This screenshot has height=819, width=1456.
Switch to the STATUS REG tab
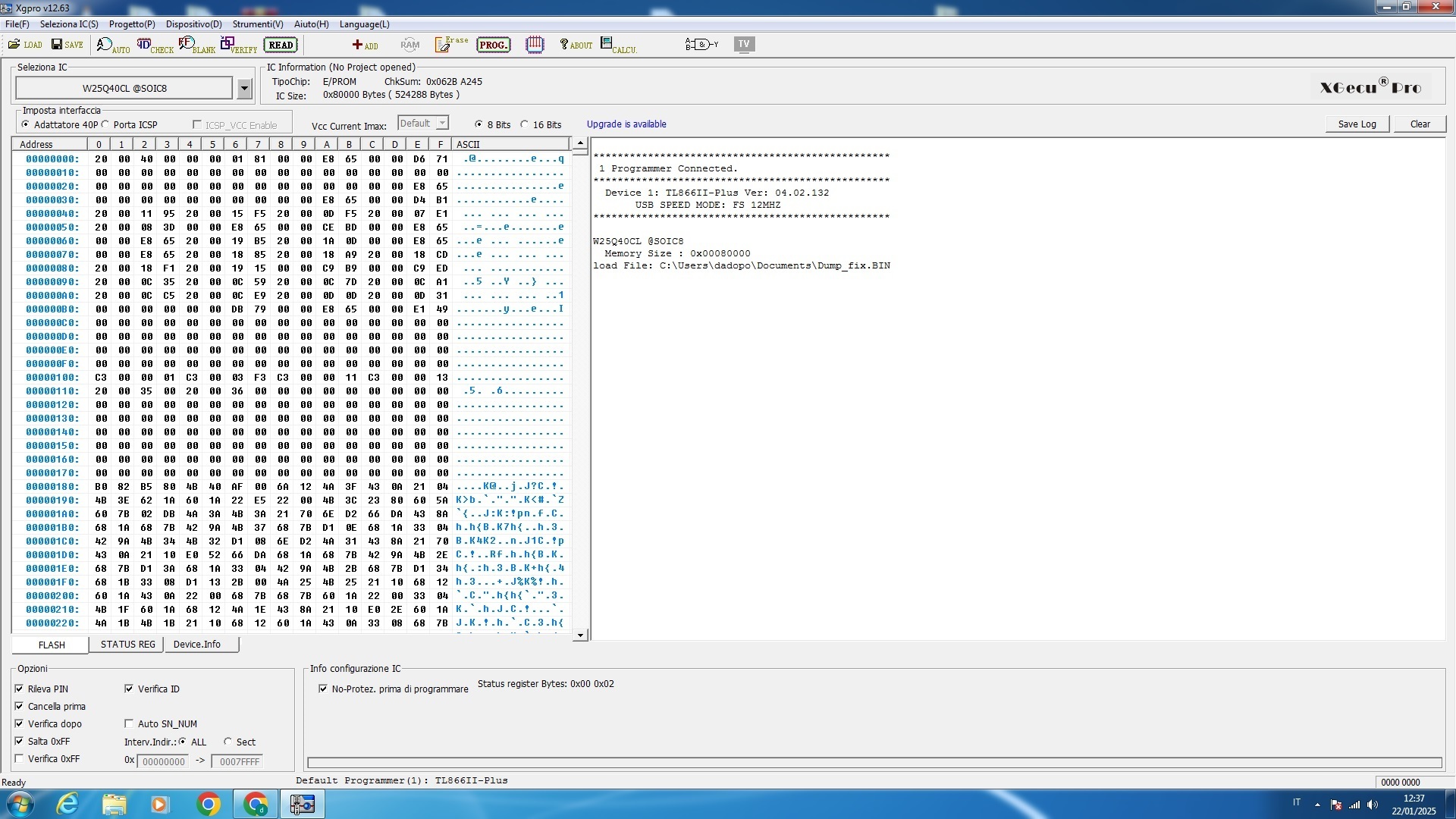[x=127, y=645]
